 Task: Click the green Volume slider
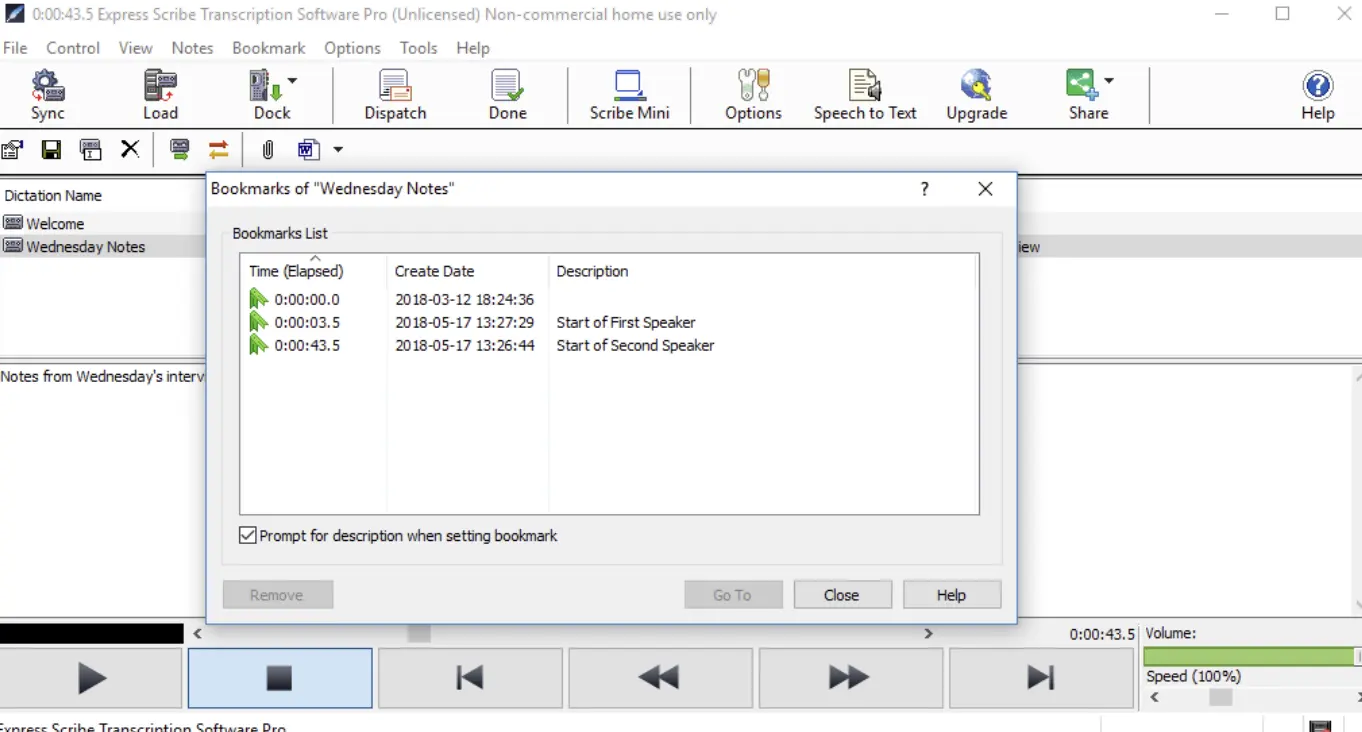1251,656
